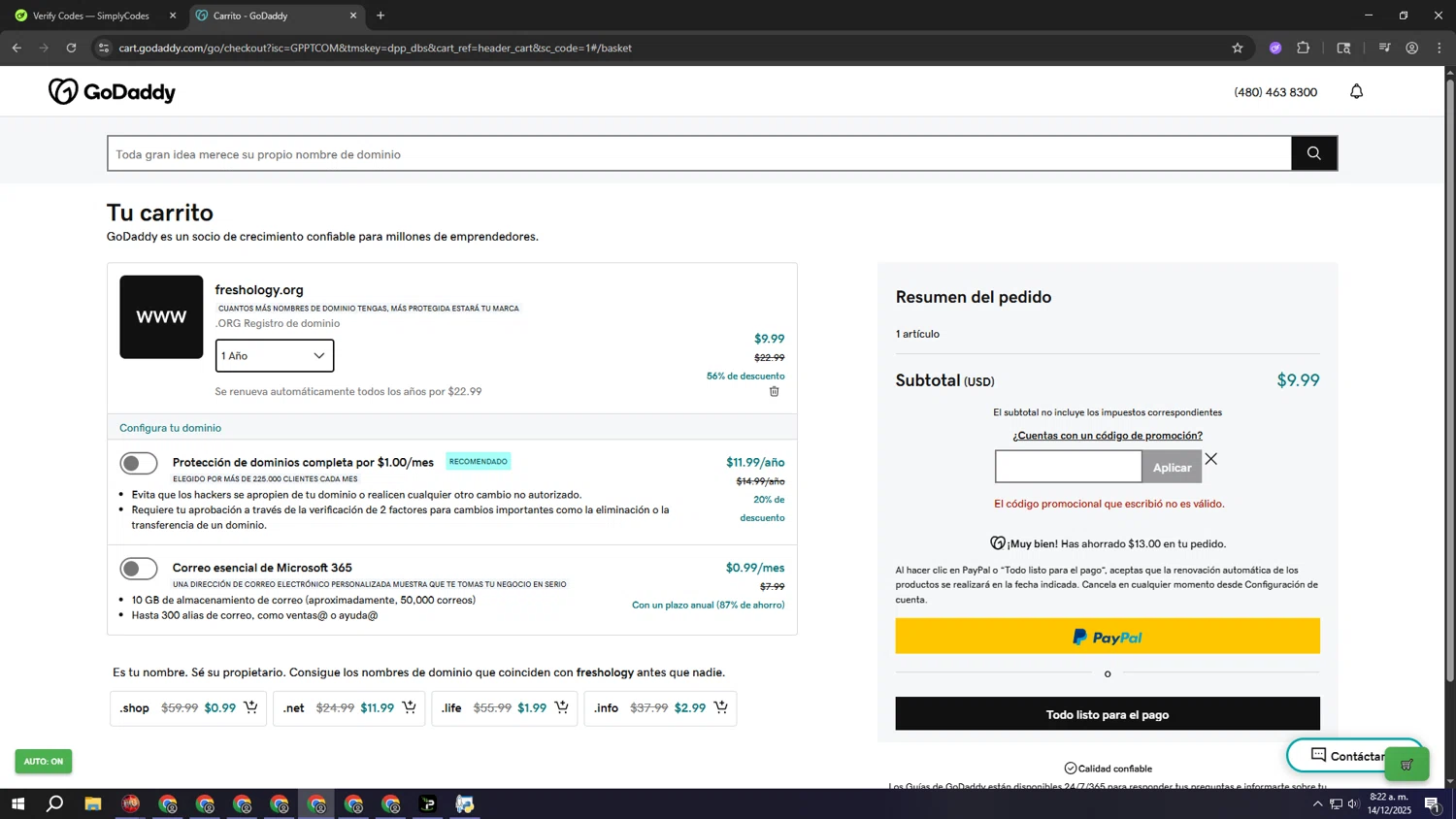Screen dimensions: 1456x819
Task: Click the freshology.org domain name
Action: pos(259,290)
